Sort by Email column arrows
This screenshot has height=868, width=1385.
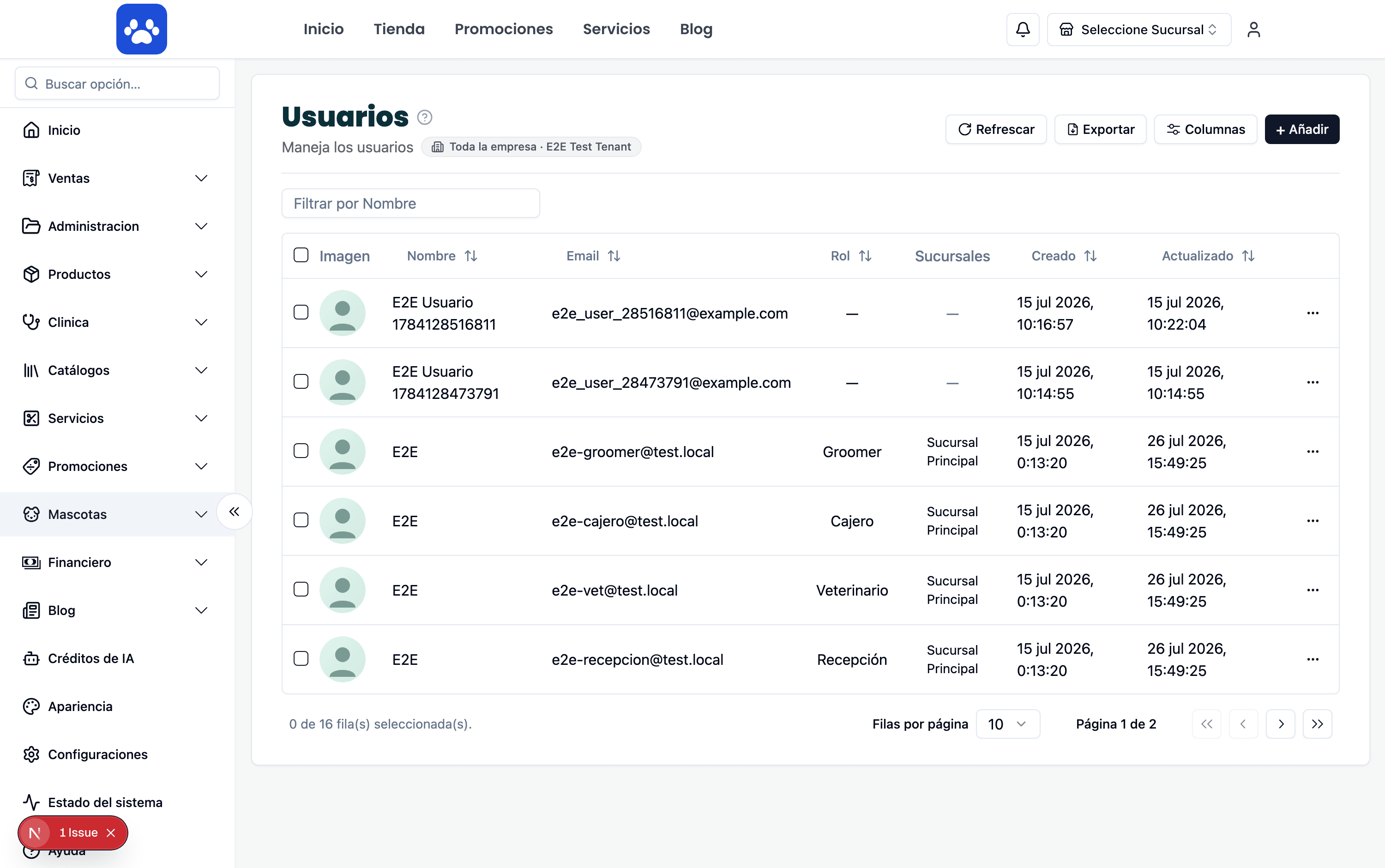614,256
